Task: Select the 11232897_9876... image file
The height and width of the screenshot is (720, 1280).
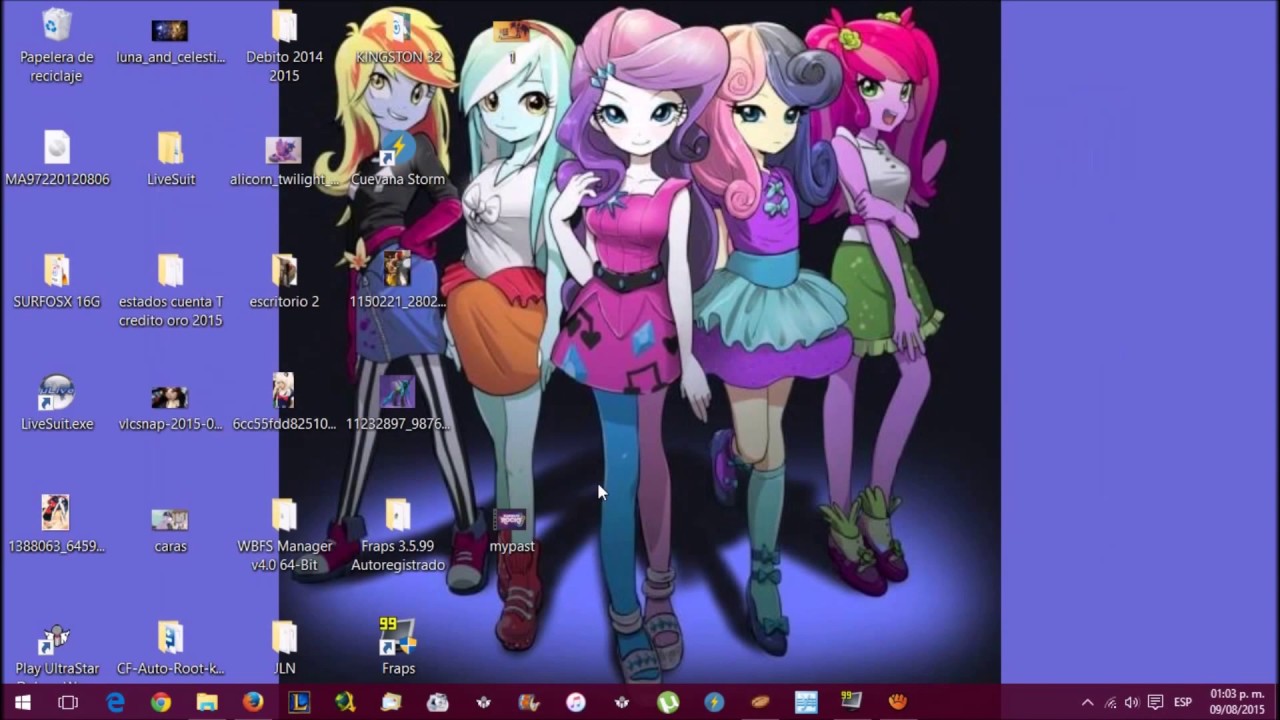Action: [398, 405]
